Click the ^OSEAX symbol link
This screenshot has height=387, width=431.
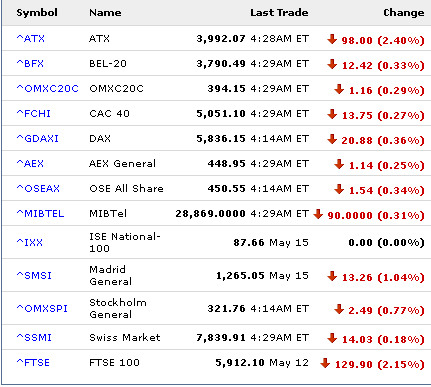[38, 189]
